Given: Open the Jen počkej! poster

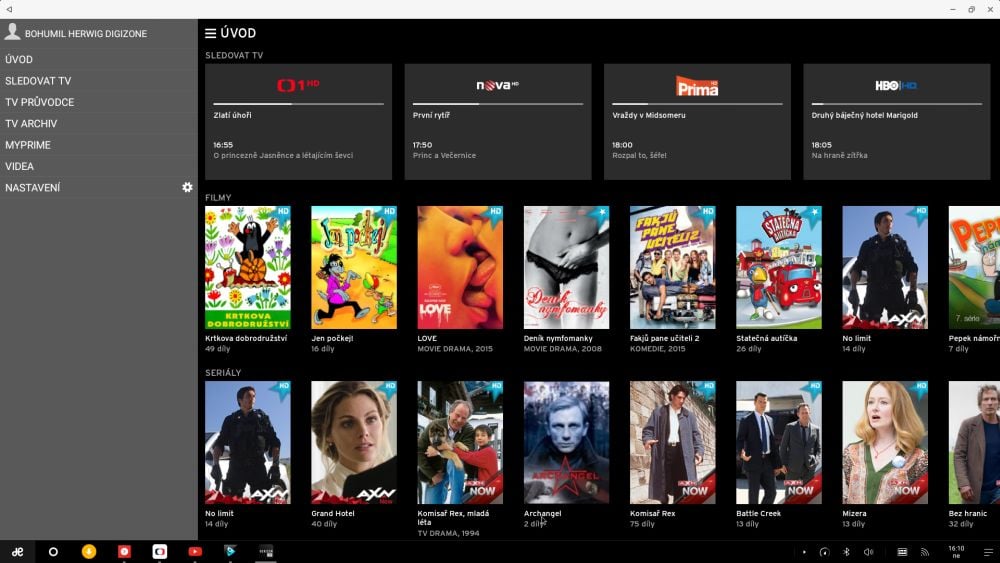Looking at the screenshot, I should click(x=354, y=267).
